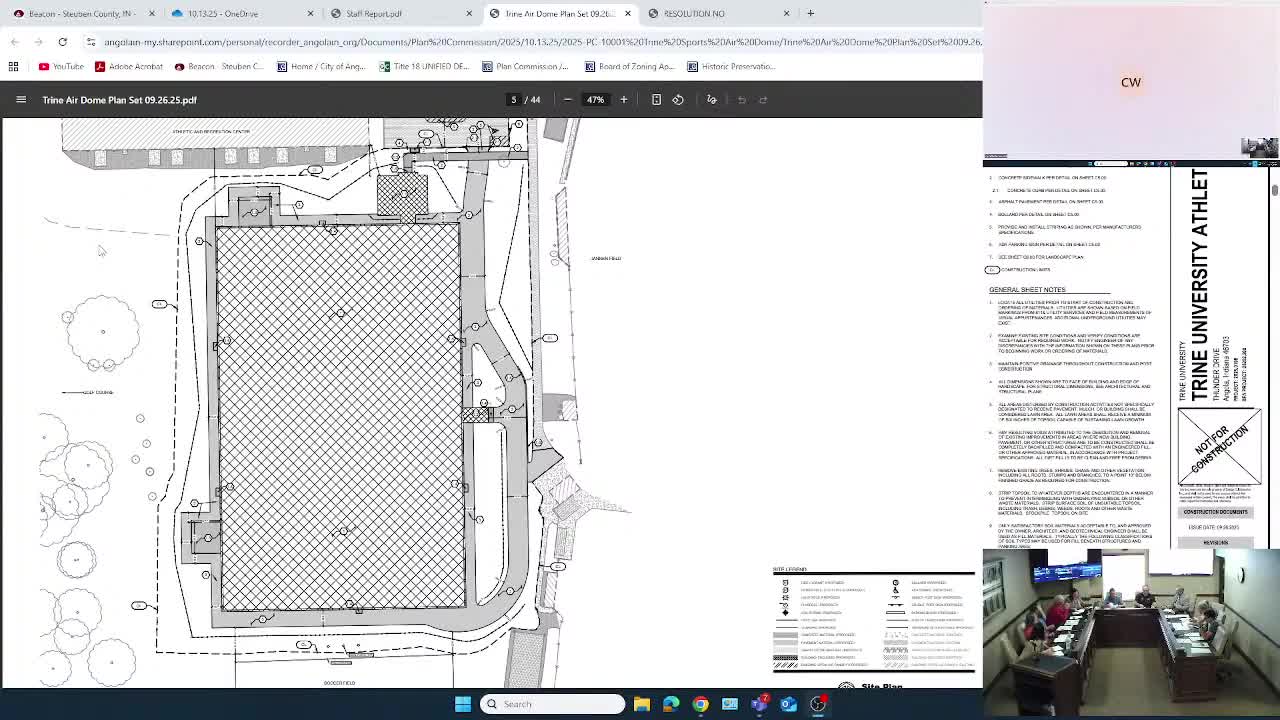
Task: Launch File Explorer from the taskbar
Action: [x=642, y=704]
